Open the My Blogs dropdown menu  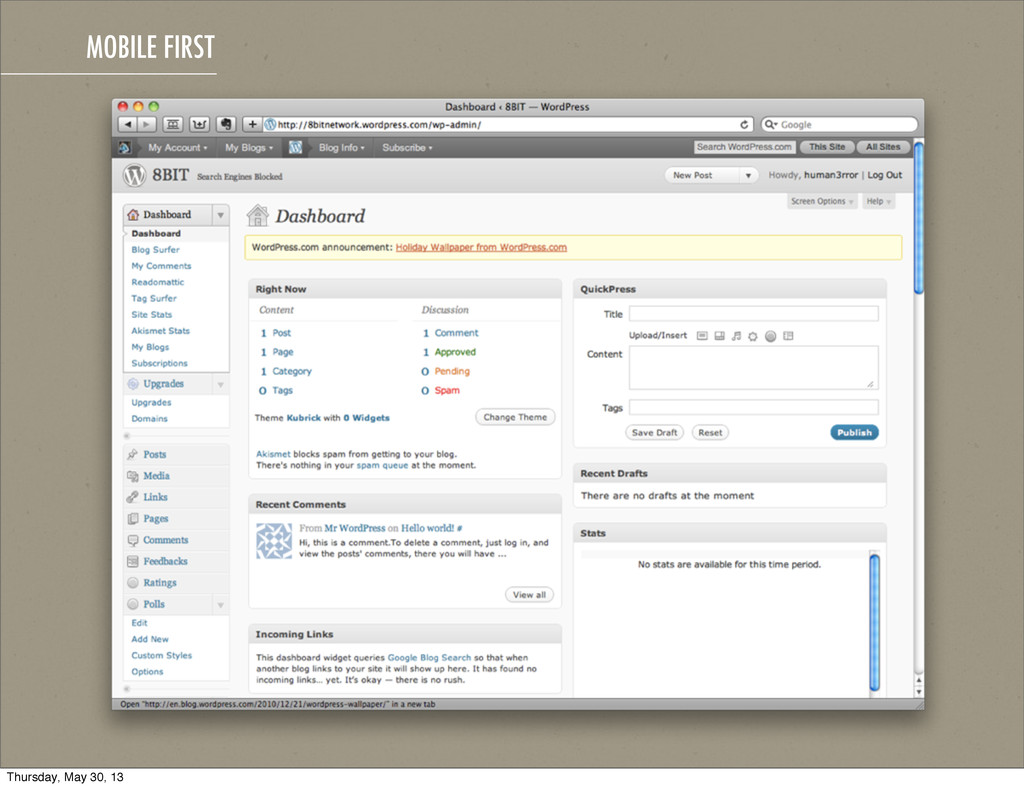coord(249,148)
